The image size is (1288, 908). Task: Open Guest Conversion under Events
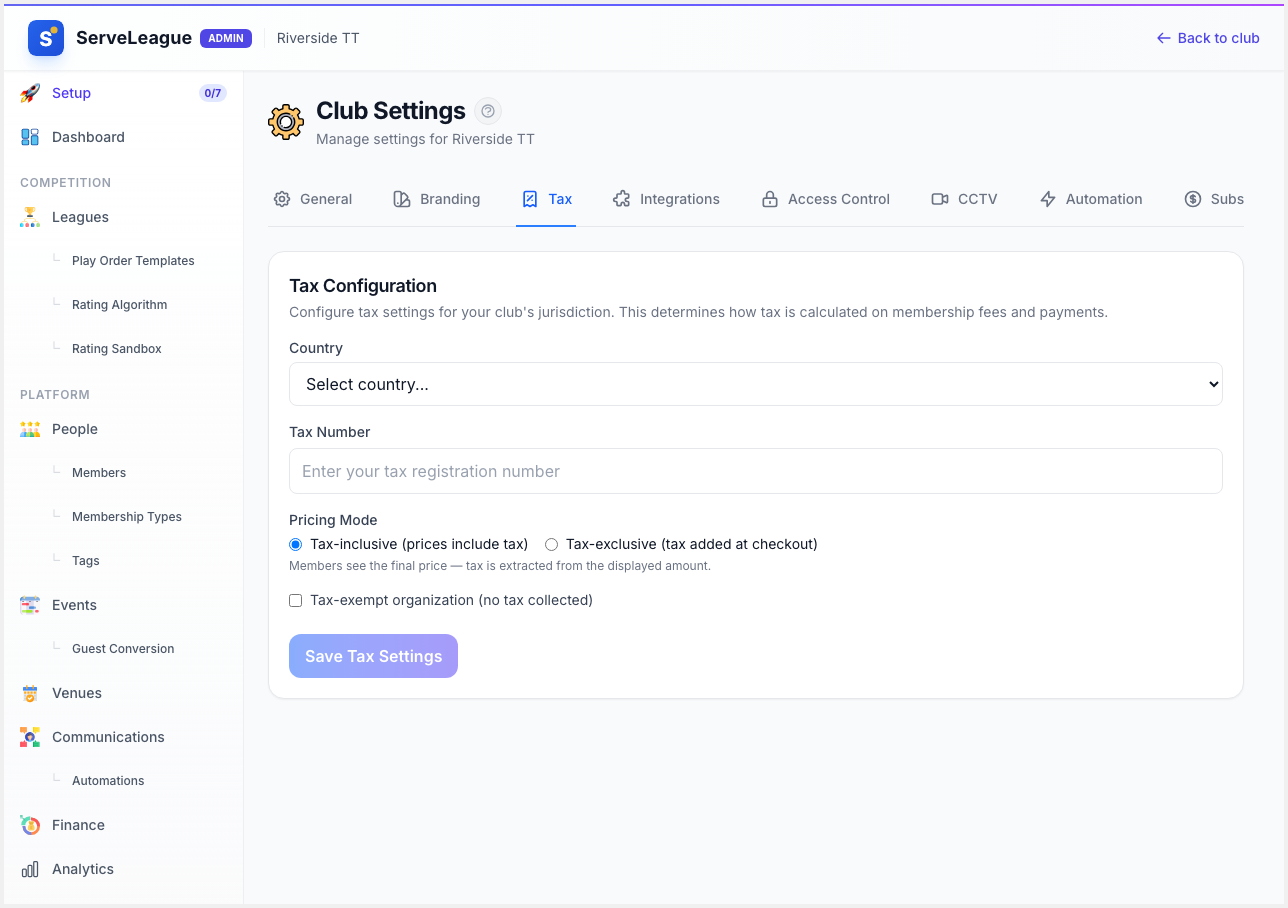(x=123, y=649)
